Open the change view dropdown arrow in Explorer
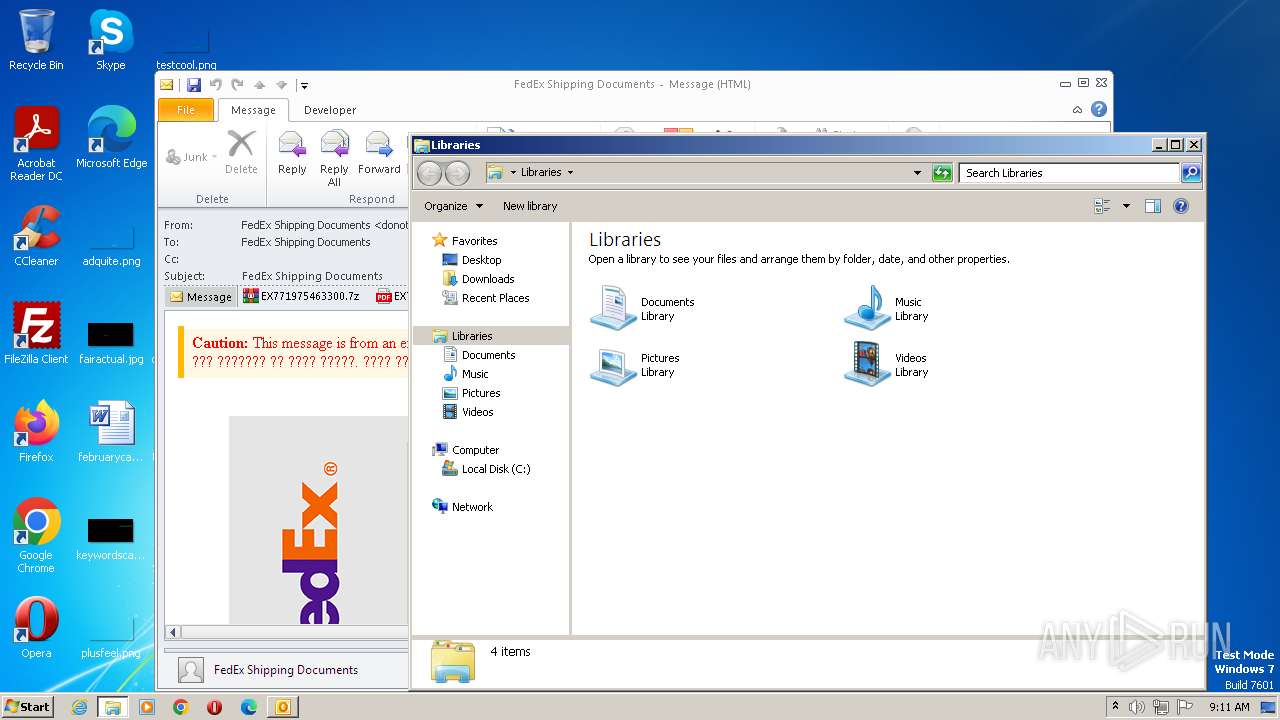Image resolution: width=1280 pixels, height=720 pixels. coord(1126,206)
